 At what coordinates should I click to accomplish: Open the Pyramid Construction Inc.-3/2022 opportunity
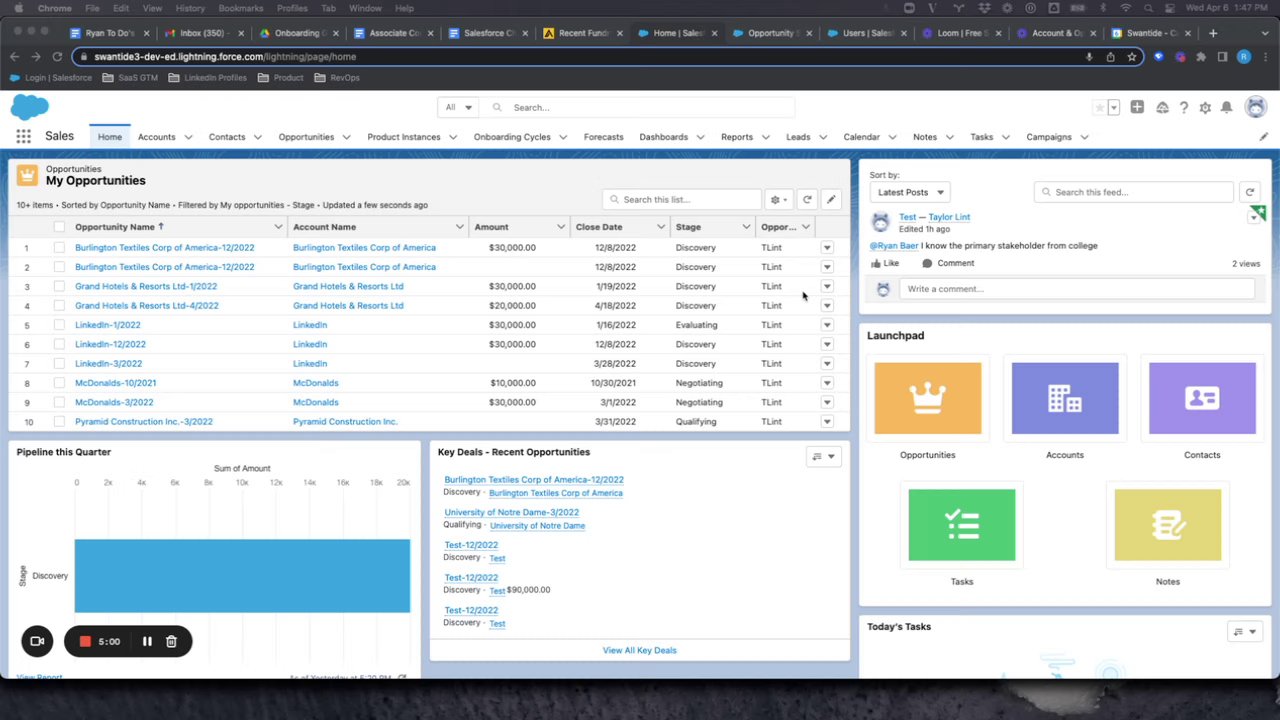click(144, 422)
